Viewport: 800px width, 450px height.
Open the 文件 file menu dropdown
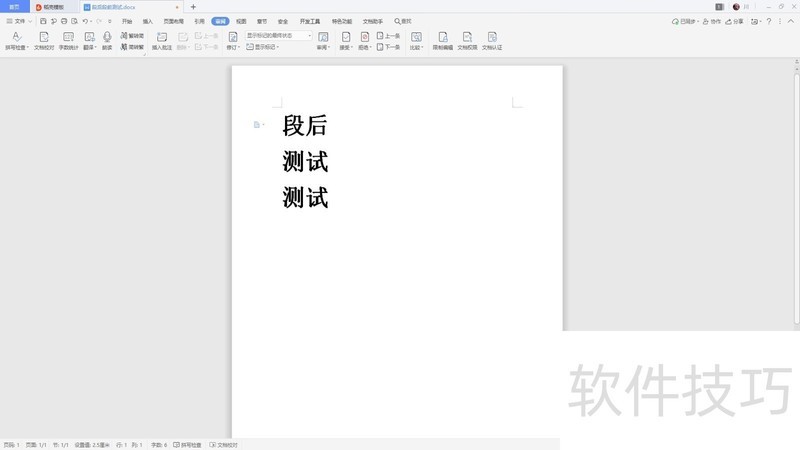pos(19,21)
